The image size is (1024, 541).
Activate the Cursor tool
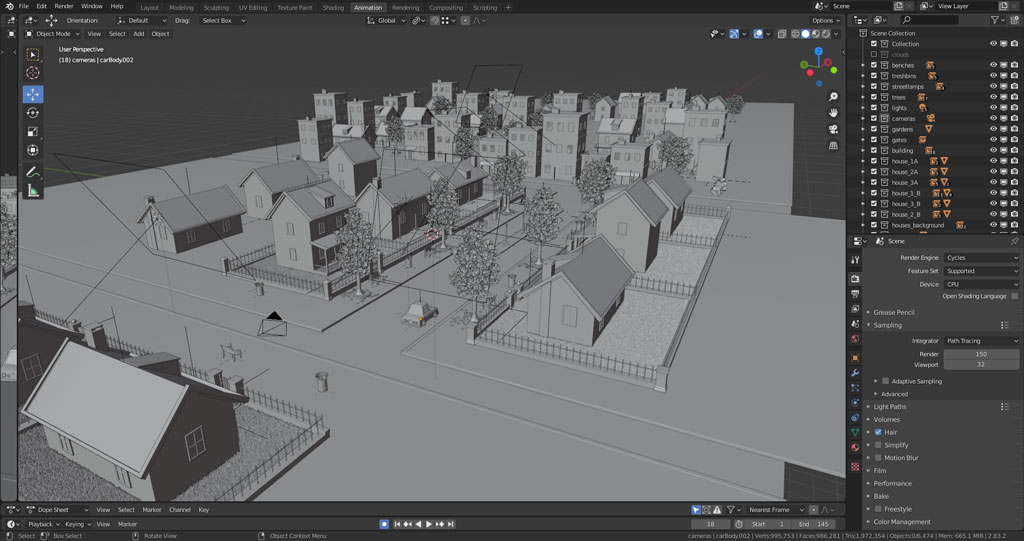tap(33, 73)
